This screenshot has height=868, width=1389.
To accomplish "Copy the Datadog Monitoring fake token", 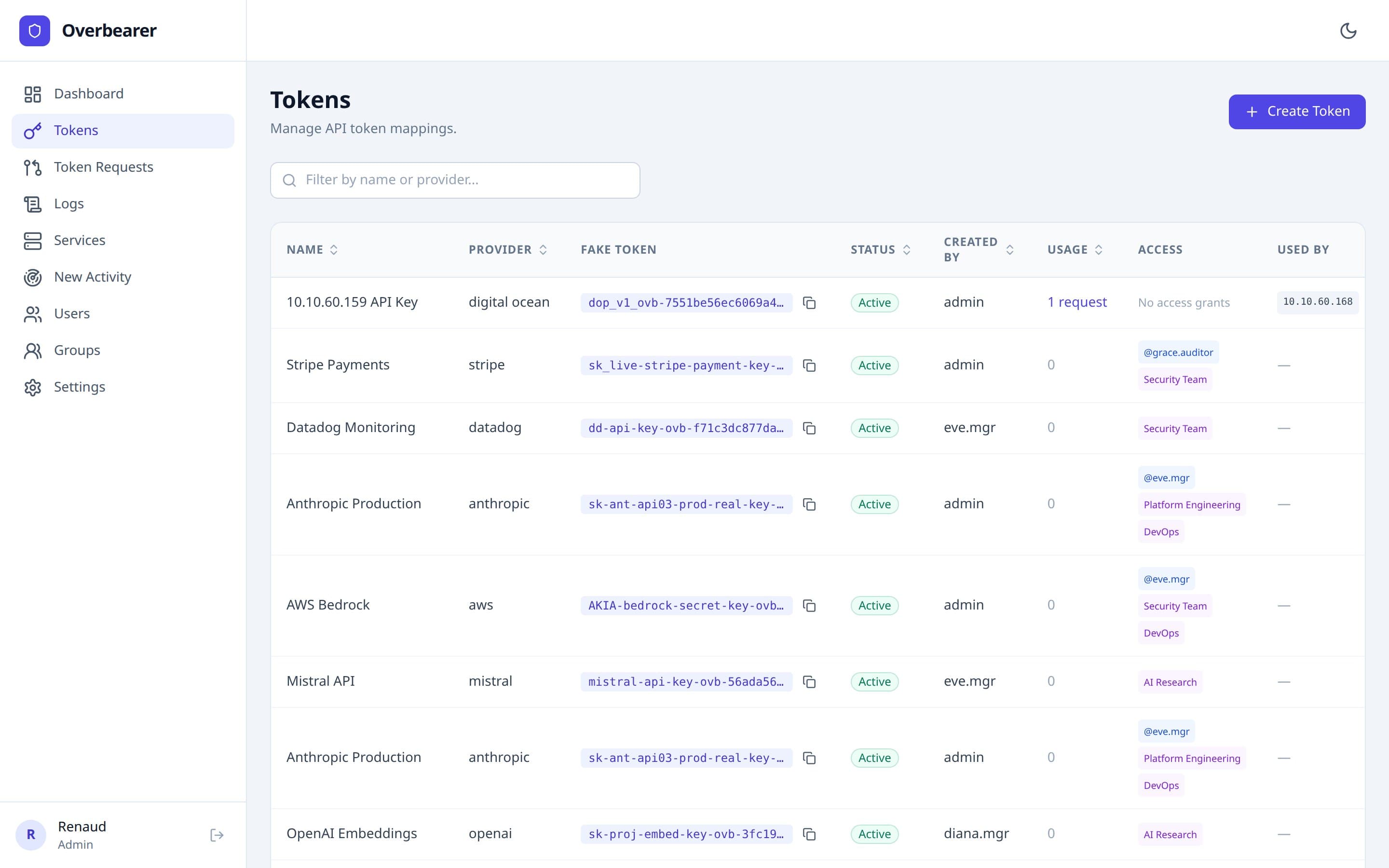I will 810,428.
